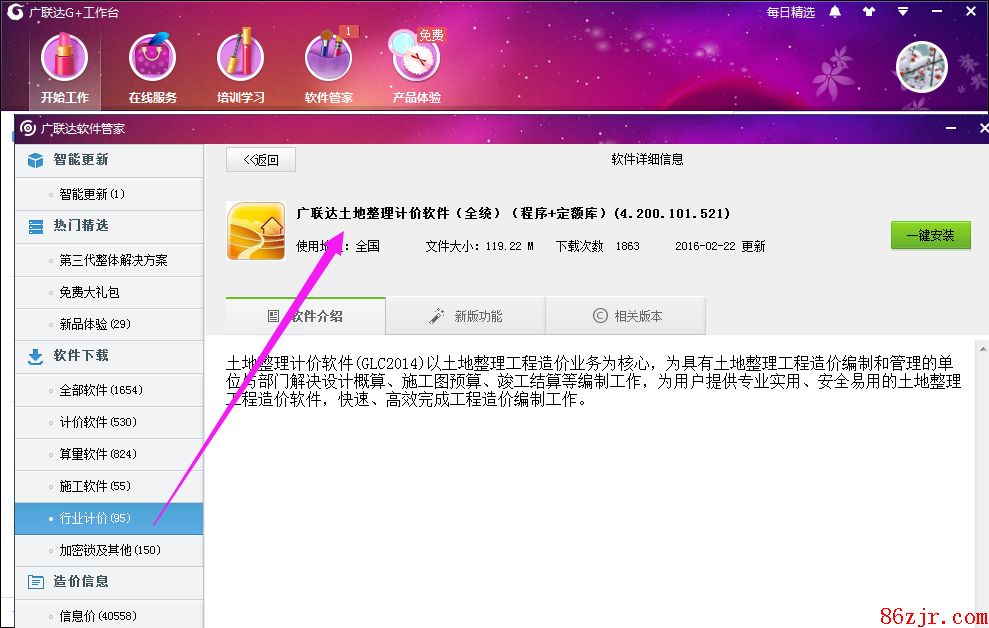Open the 产品体验 free trial icon
989x628 pixels.
pos(416,58)
